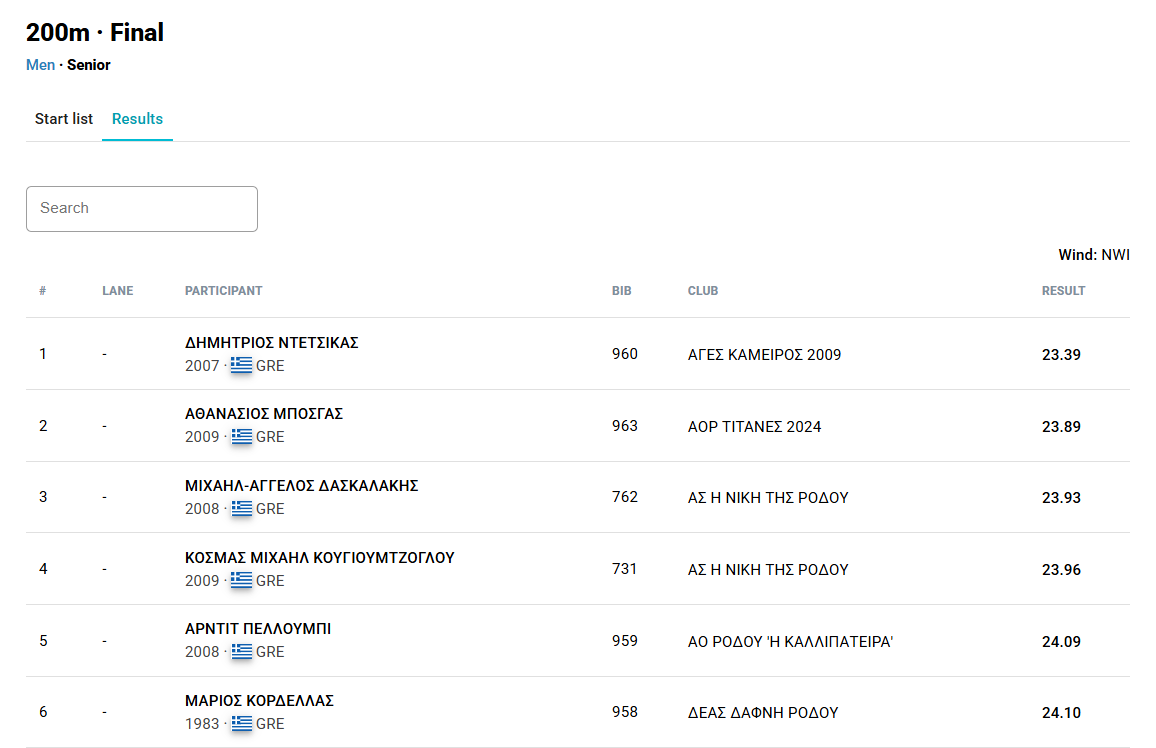Switch to the Start list tab
The image size is (1156, 748).
point(64,119)
